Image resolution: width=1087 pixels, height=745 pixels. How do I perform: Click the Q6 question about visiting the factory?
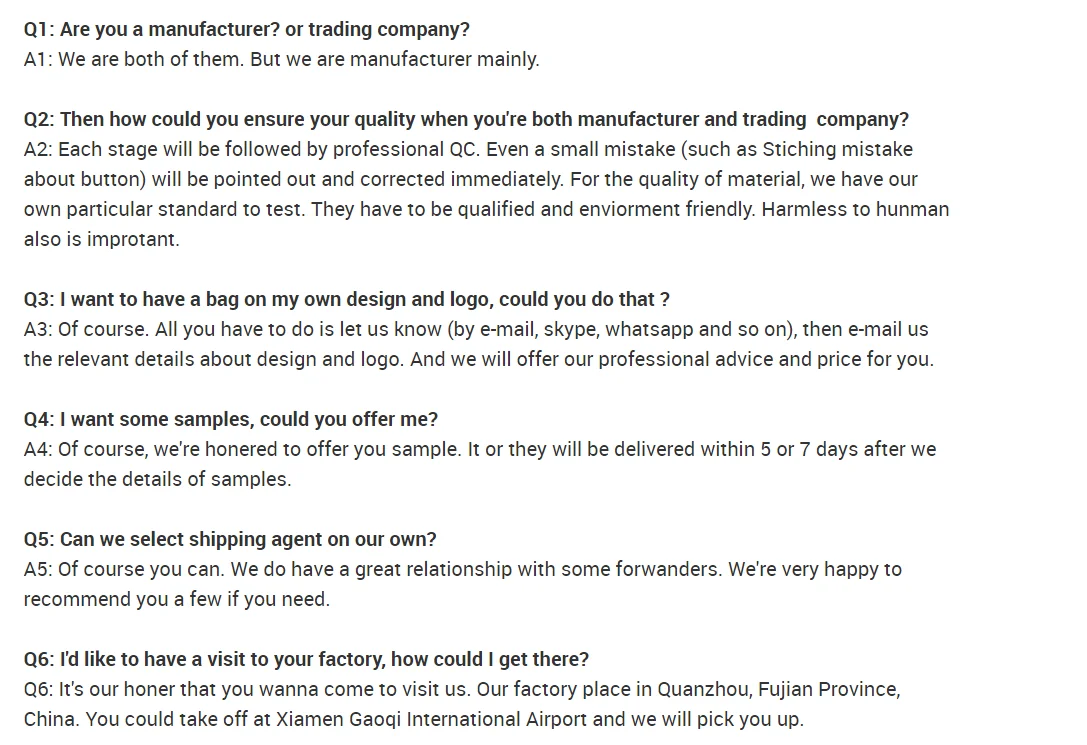(306, 659)
